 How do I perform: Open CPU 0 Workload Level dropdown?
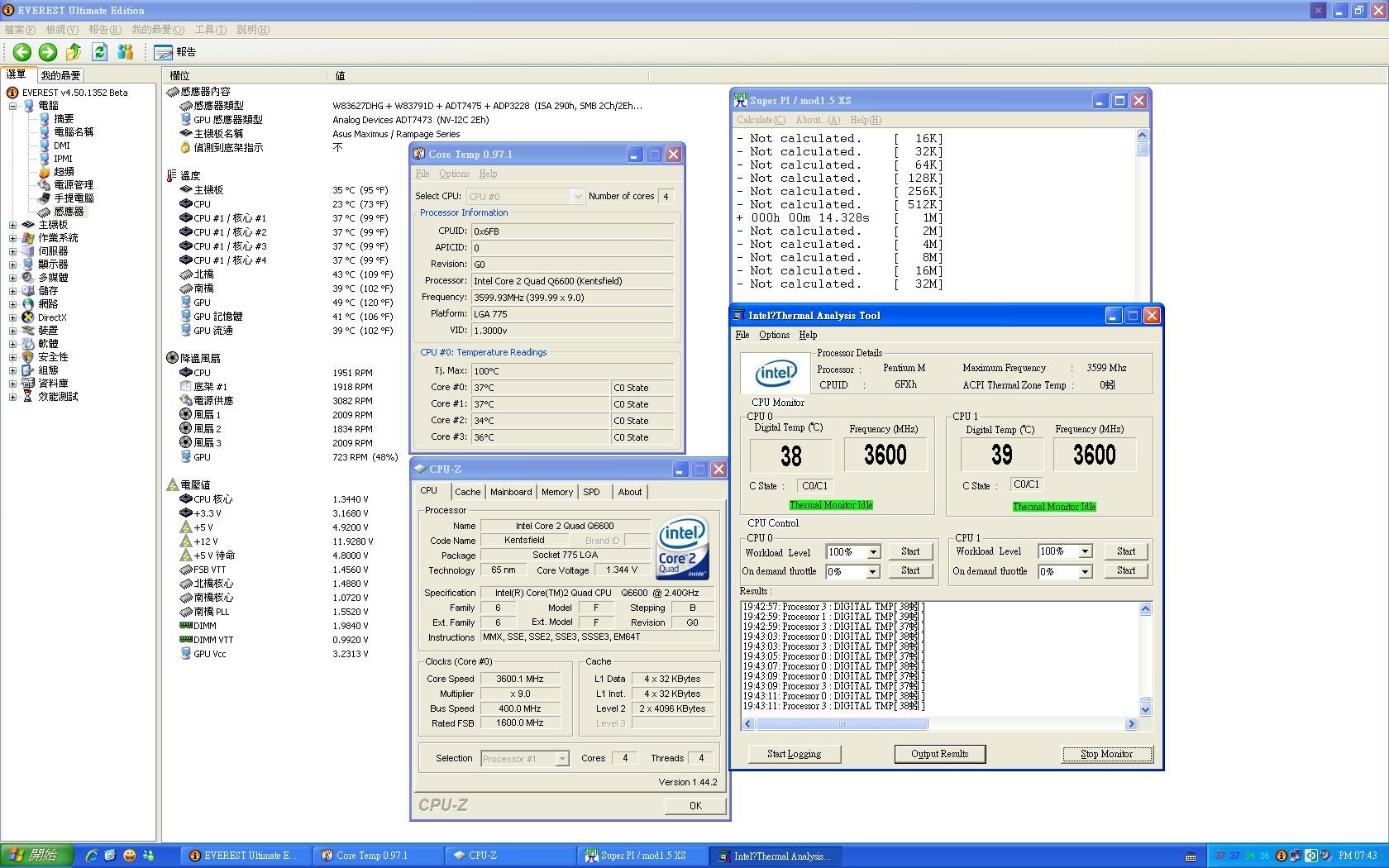tap(873, 552)
